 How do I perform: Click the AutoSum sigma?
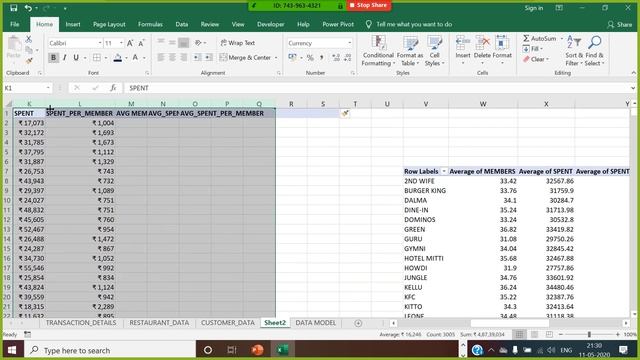coord(527,38)
